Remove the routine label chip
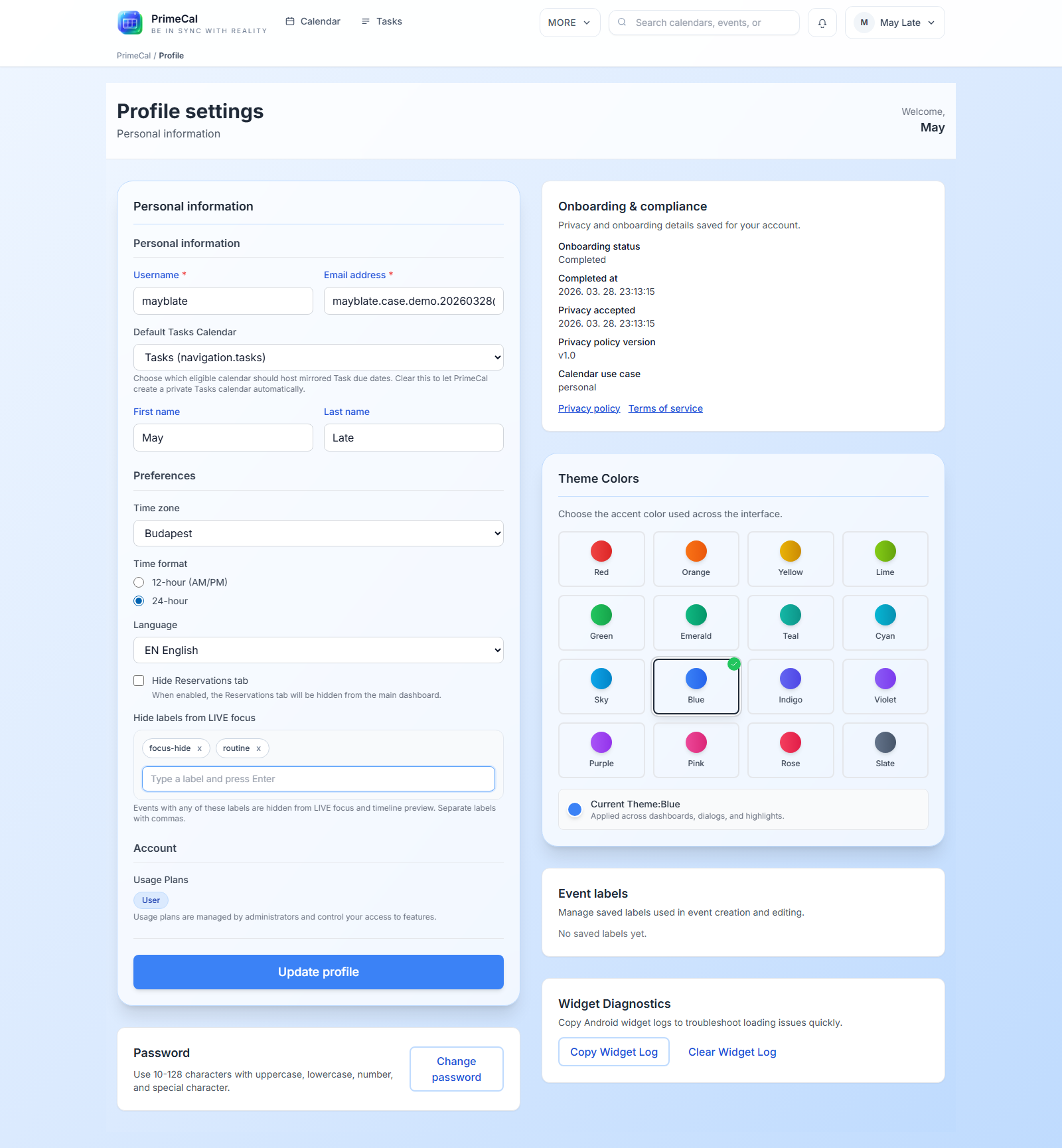 click(259, 748)
